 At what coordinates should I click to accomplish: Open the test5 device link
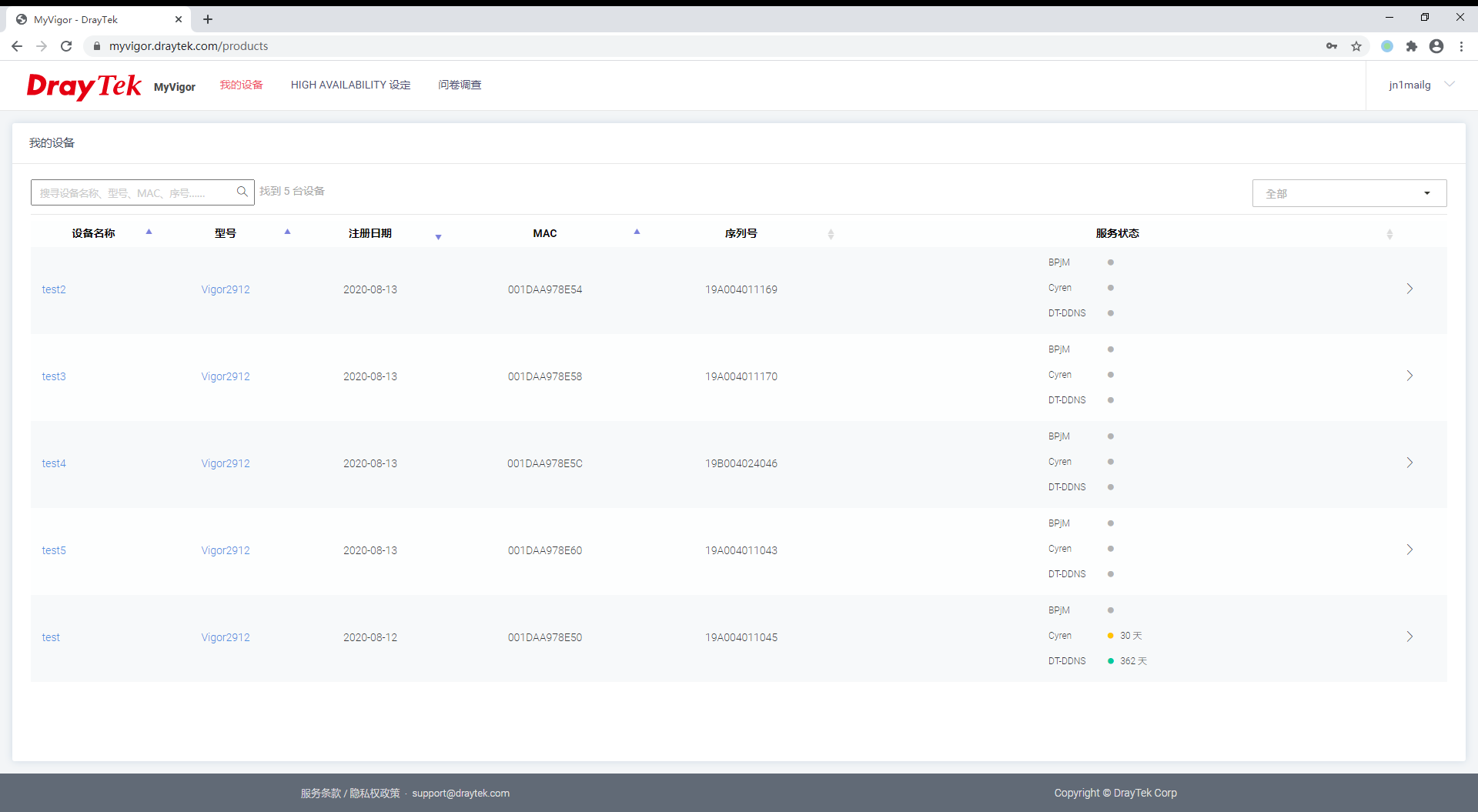[54, 550]
